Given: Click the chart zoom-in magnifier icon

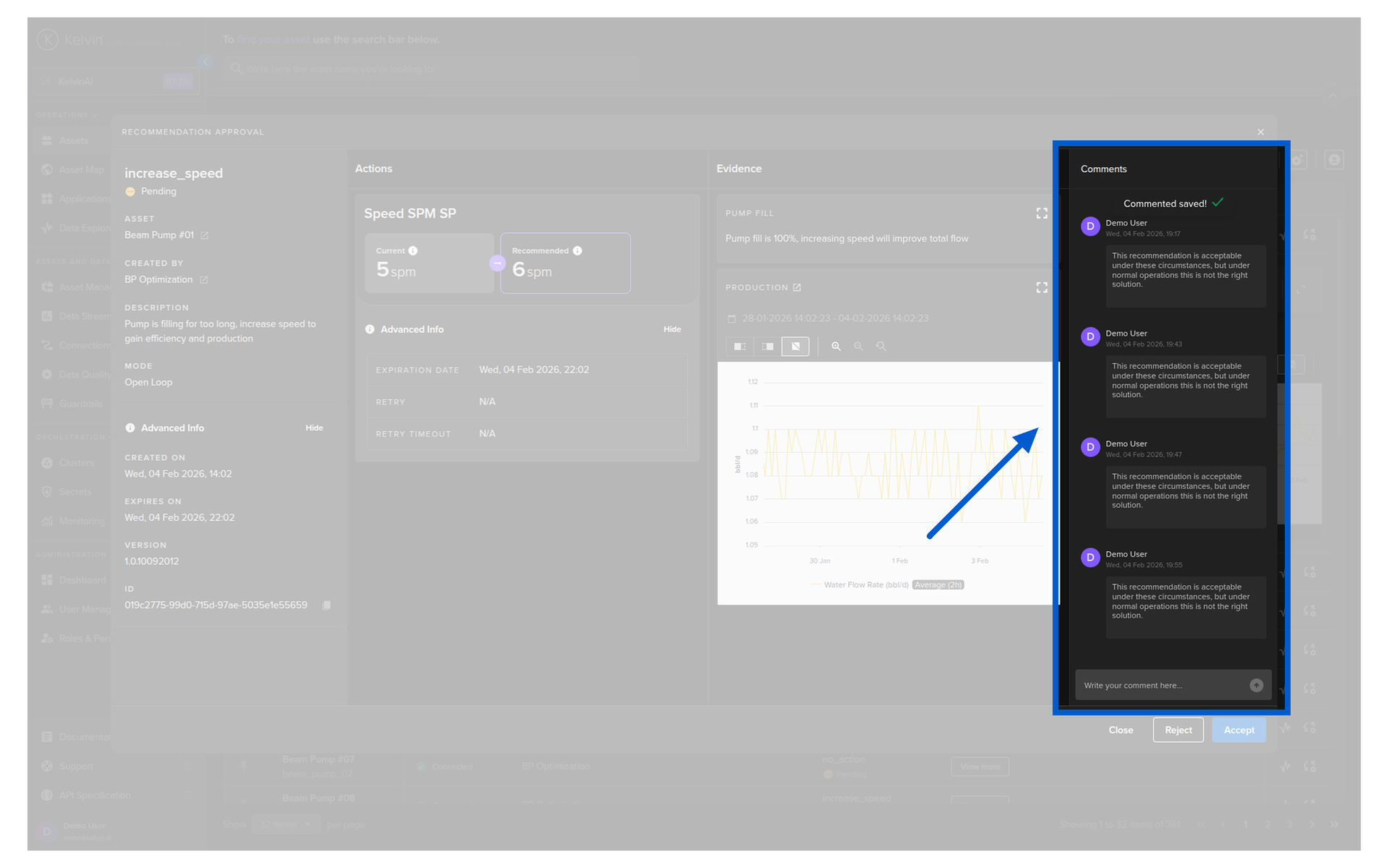Looking at the screenshot, I should pos(836,346).
